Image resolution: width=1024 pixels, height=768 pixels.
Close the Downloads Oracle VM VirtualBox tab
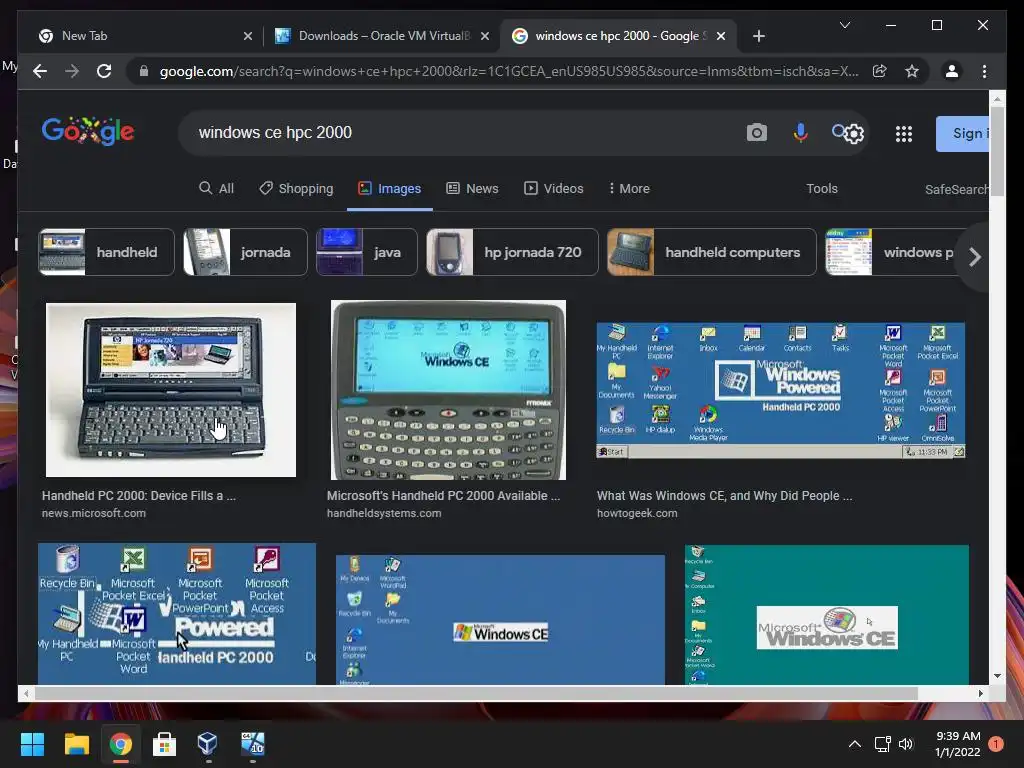pyautogui.click(x=485, y=36)
